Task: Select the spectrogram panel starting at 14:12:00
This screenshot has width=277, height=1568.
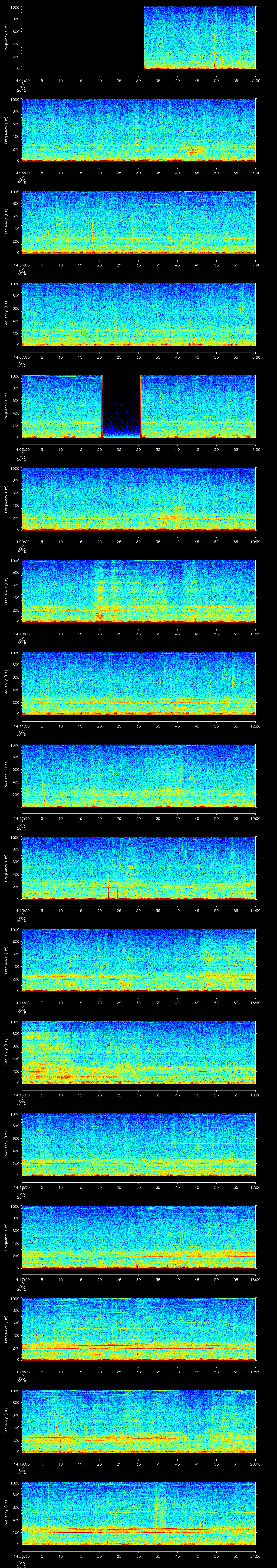Action: click(139, 775)
